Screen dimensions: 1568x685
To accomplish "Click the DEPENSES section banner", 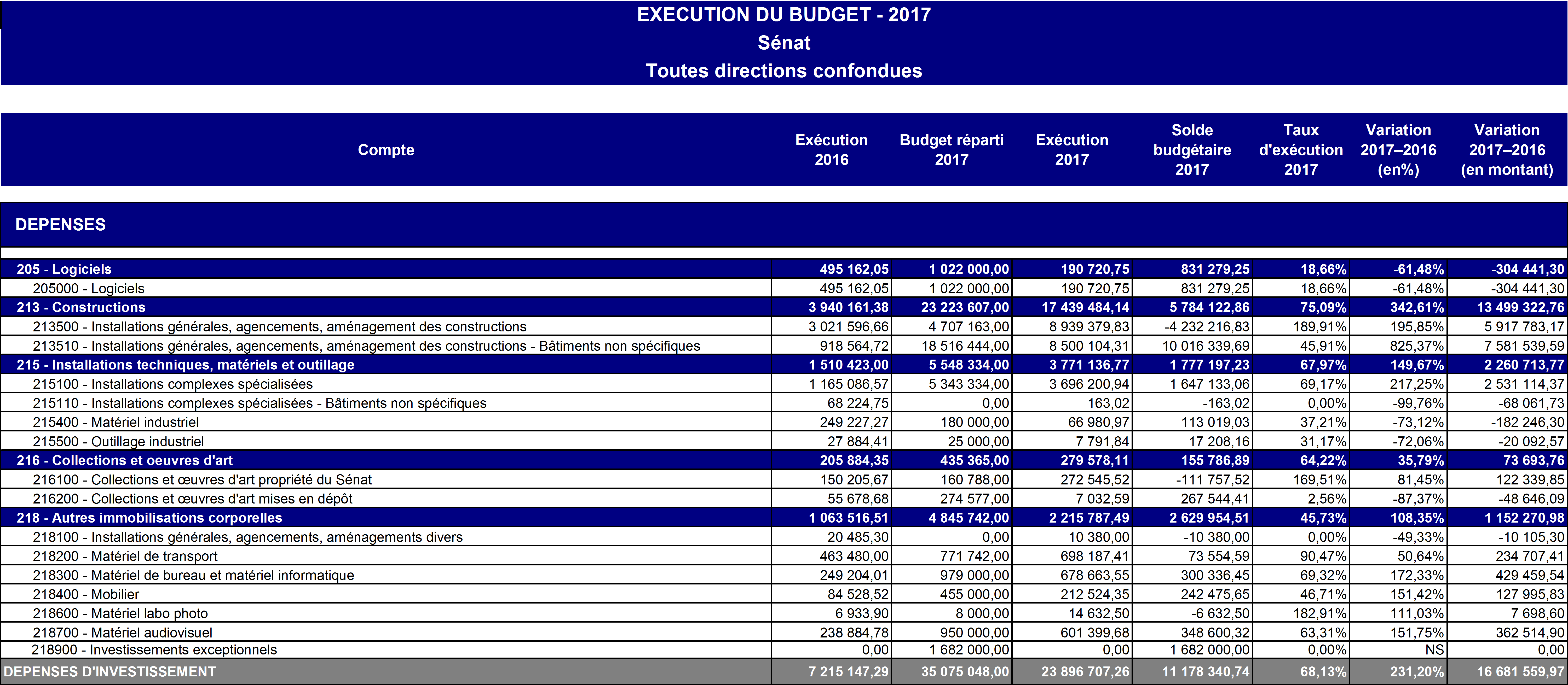I will click(x=60, y=225).
